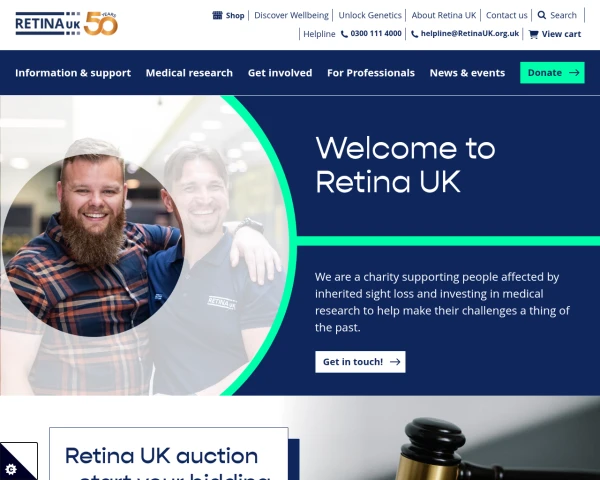Viewport: 600px width, 480px height.
Task: Open the Contact us page
Action: click(x=506, y=15)
